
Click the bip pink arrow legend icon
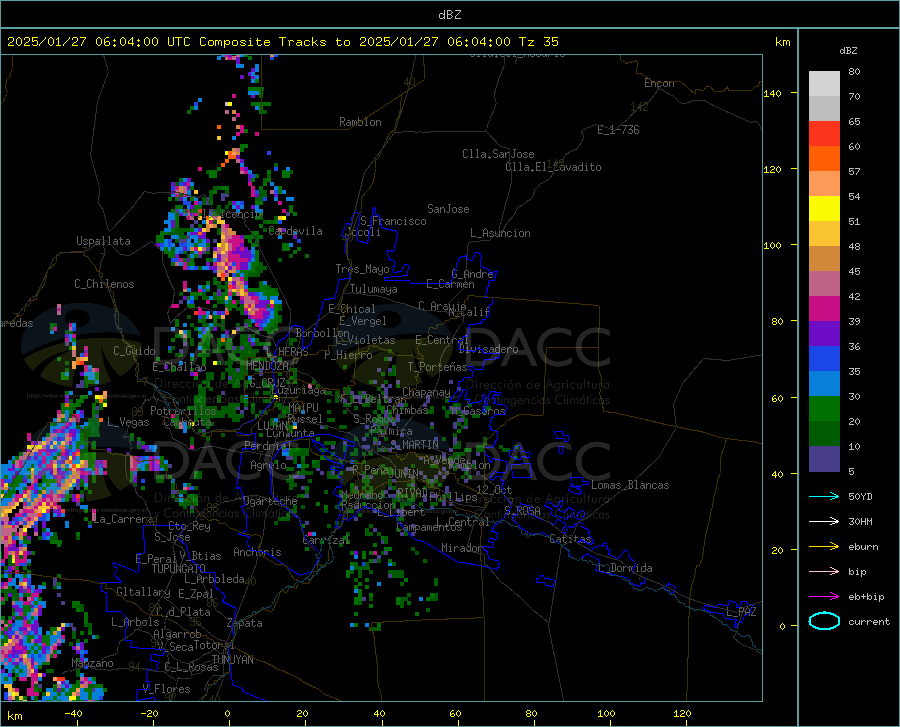pos(824,572)
